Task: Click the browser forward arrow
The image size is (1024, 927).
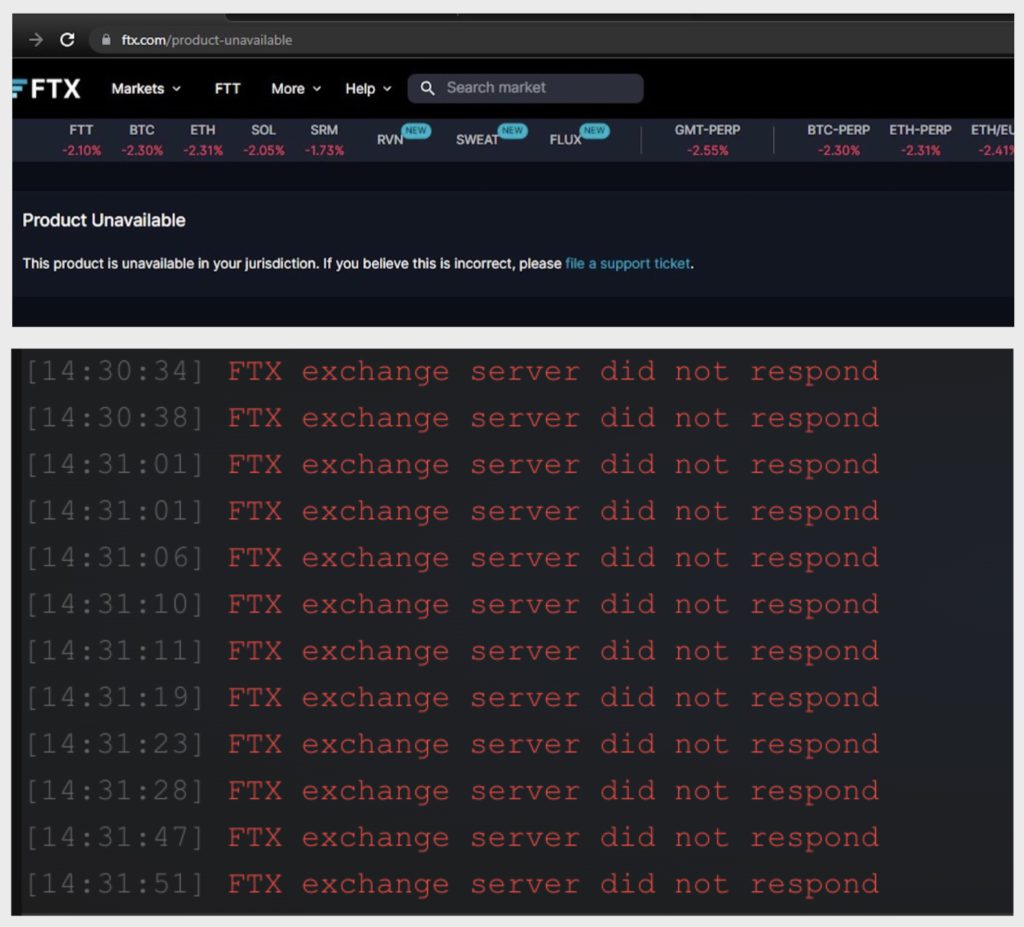Action: (36, 40)
